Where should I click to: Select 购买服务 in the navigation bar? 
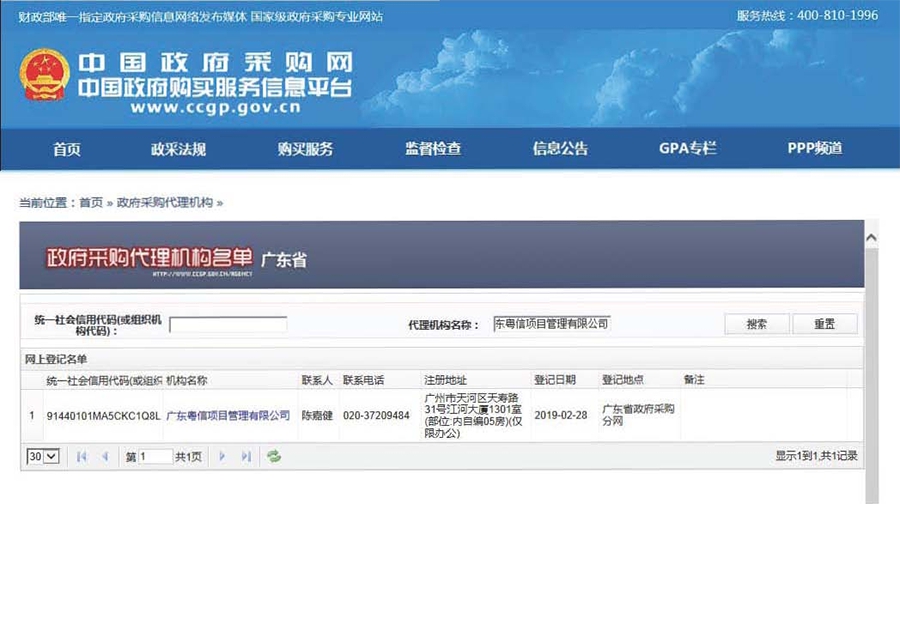(x=305, y=149)
